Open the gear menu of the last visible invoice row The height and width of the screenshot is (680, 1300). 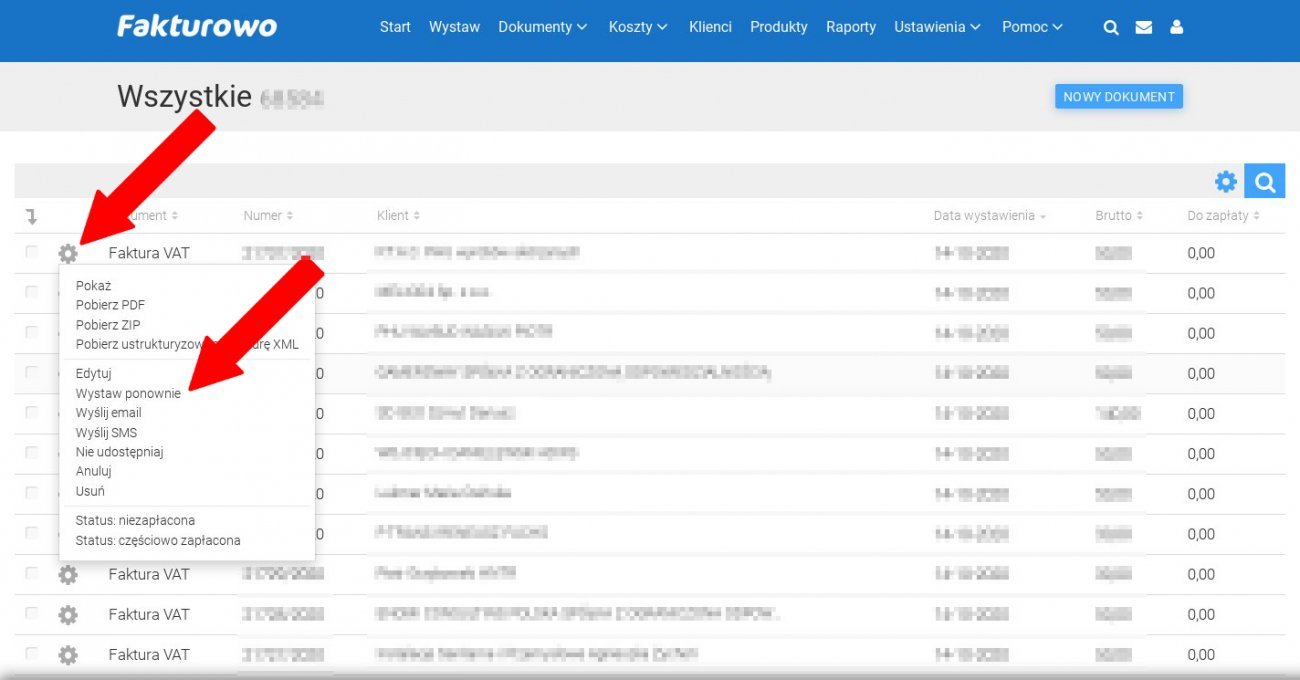68,655
